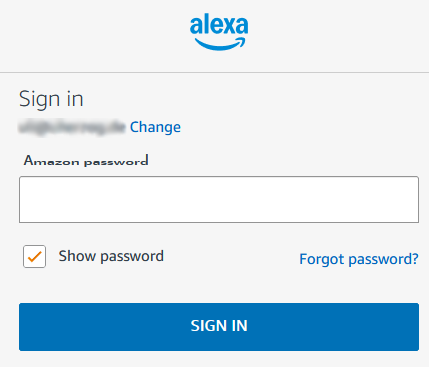
Task: Click the horizontal divider below the logo
Action: (214, 72)
